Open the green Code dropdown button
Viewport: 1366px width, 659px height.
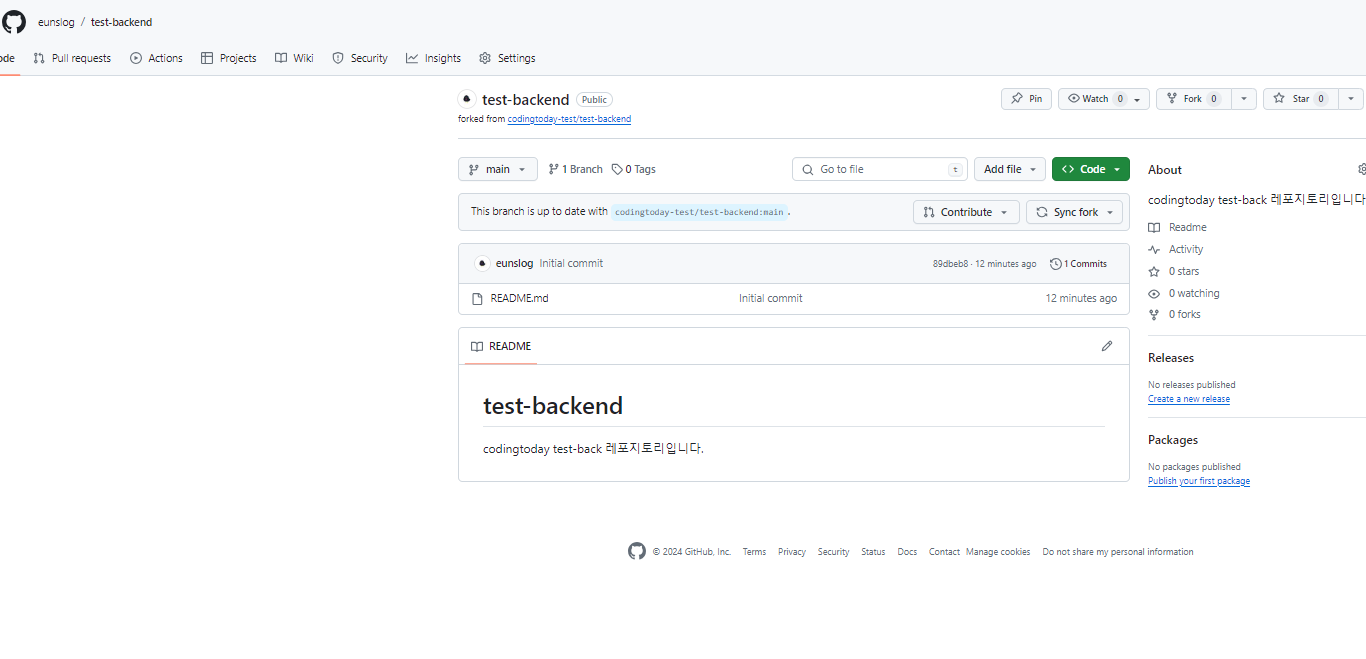[1091, 169]
